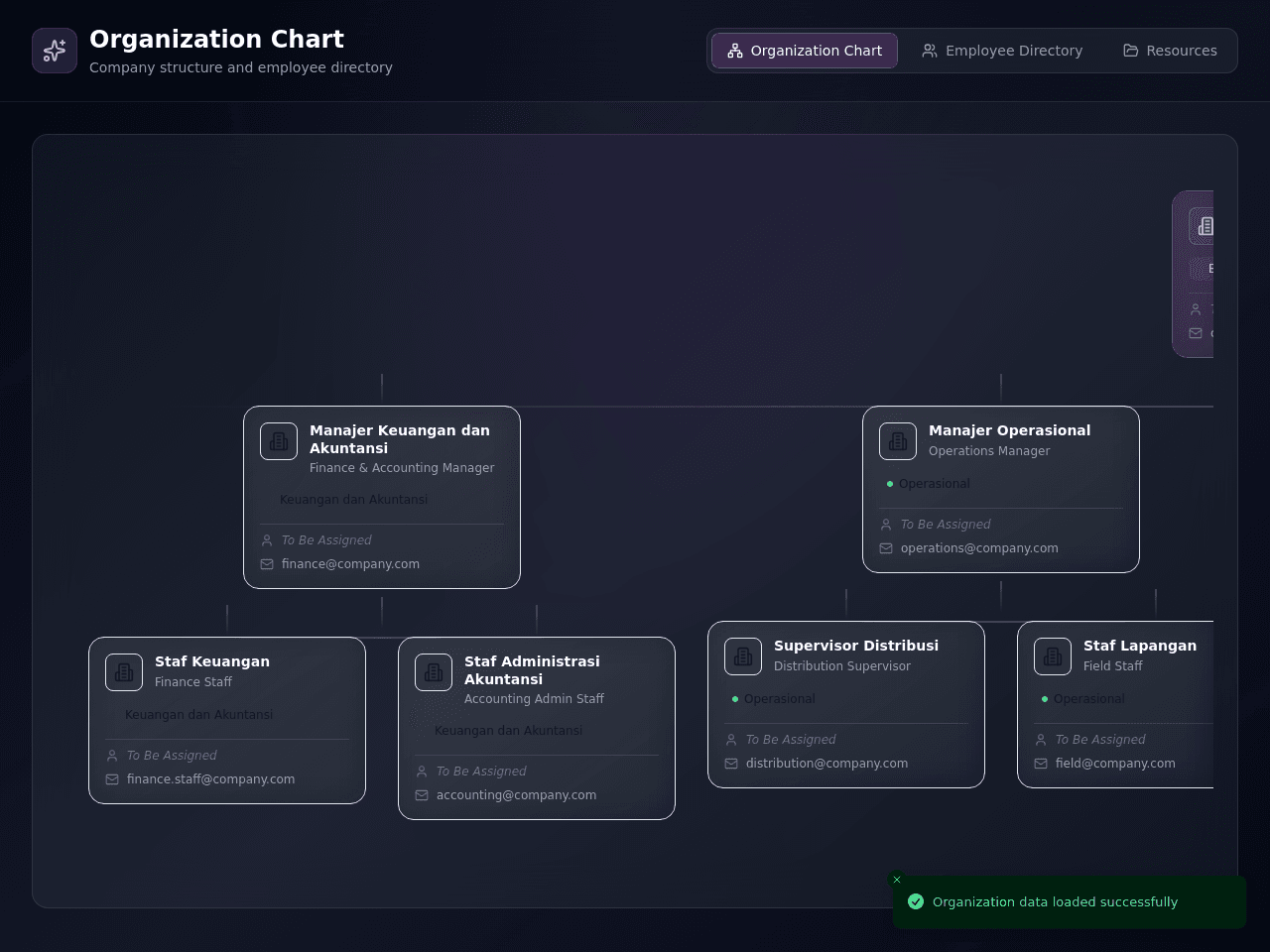Viewport: 1270px width, 952px height.
Task: Switch to the Organization Chart tab
Action: tap(805, 51)
